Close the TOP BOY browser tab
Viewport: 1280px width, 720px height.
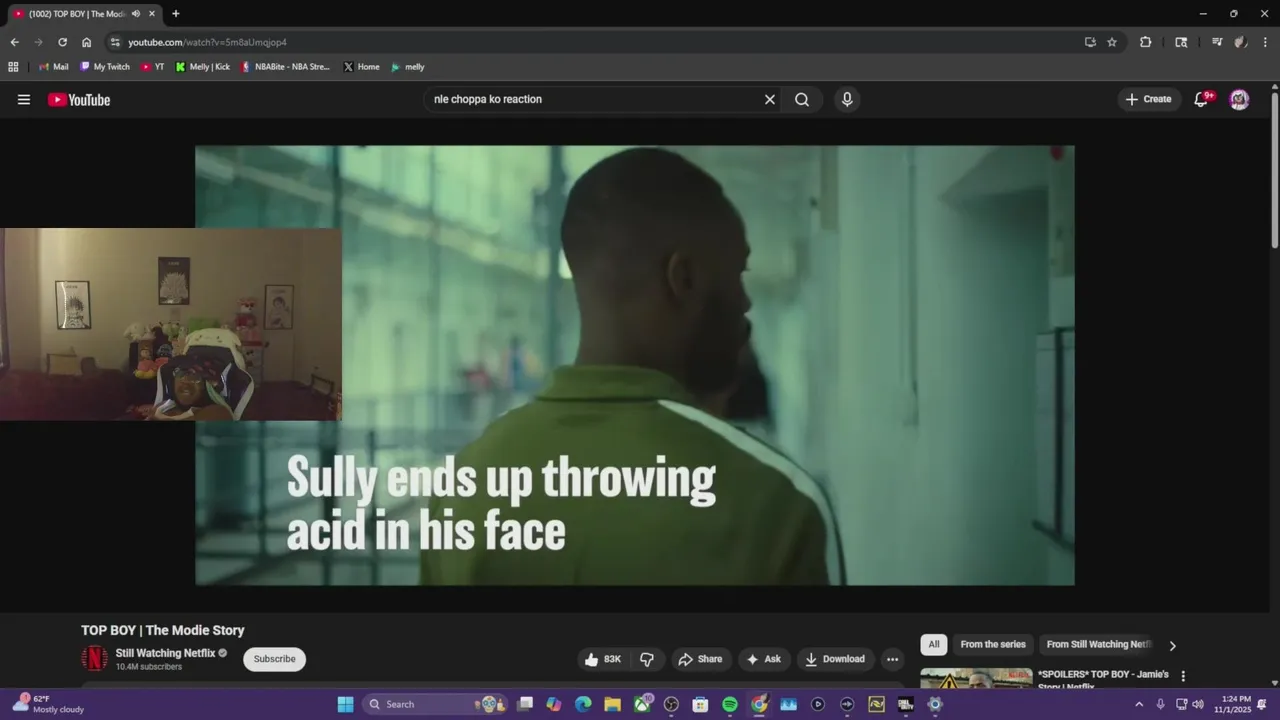[152, 14]
